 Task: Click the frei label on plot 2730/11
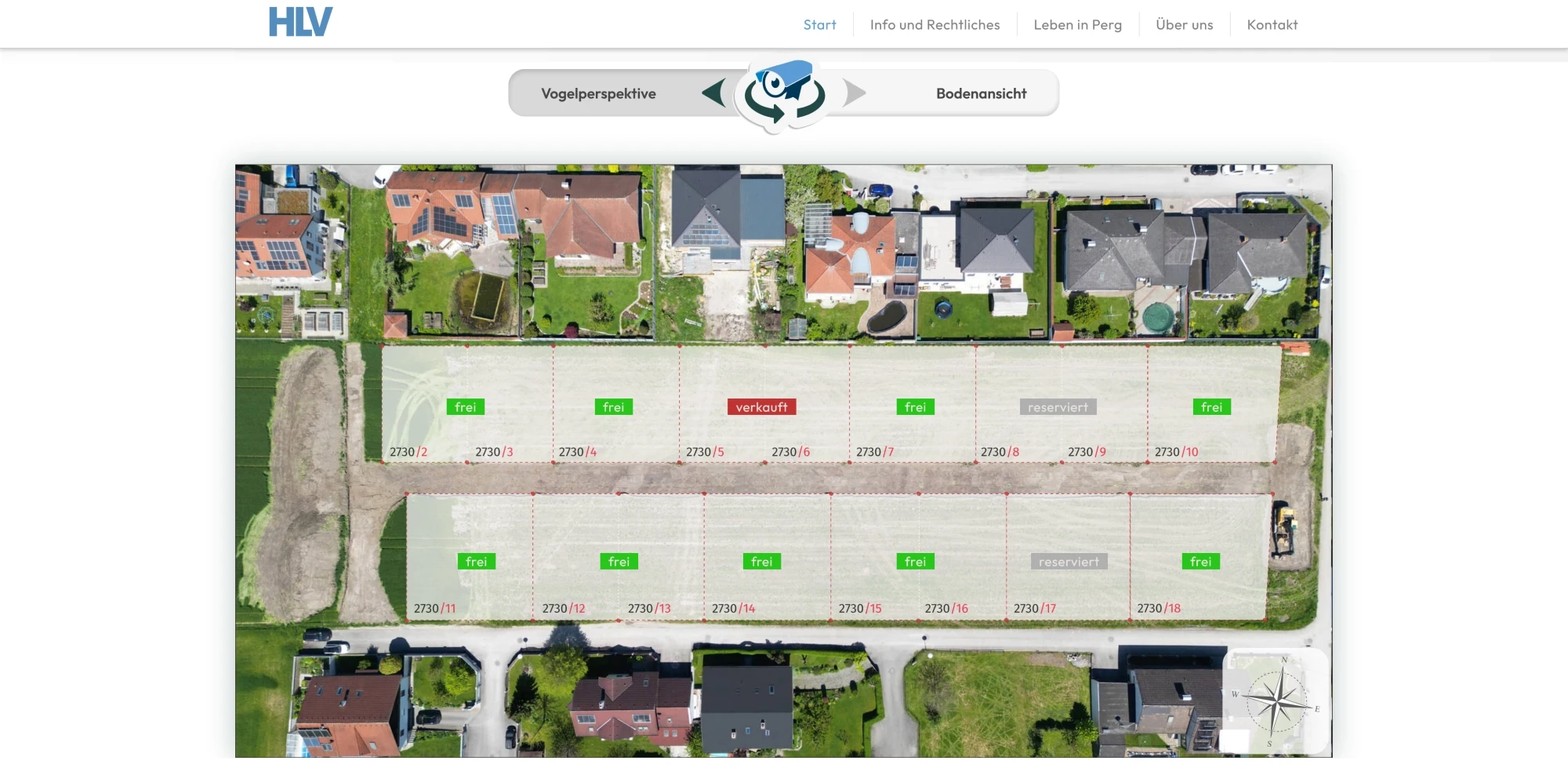coord(476,562)
